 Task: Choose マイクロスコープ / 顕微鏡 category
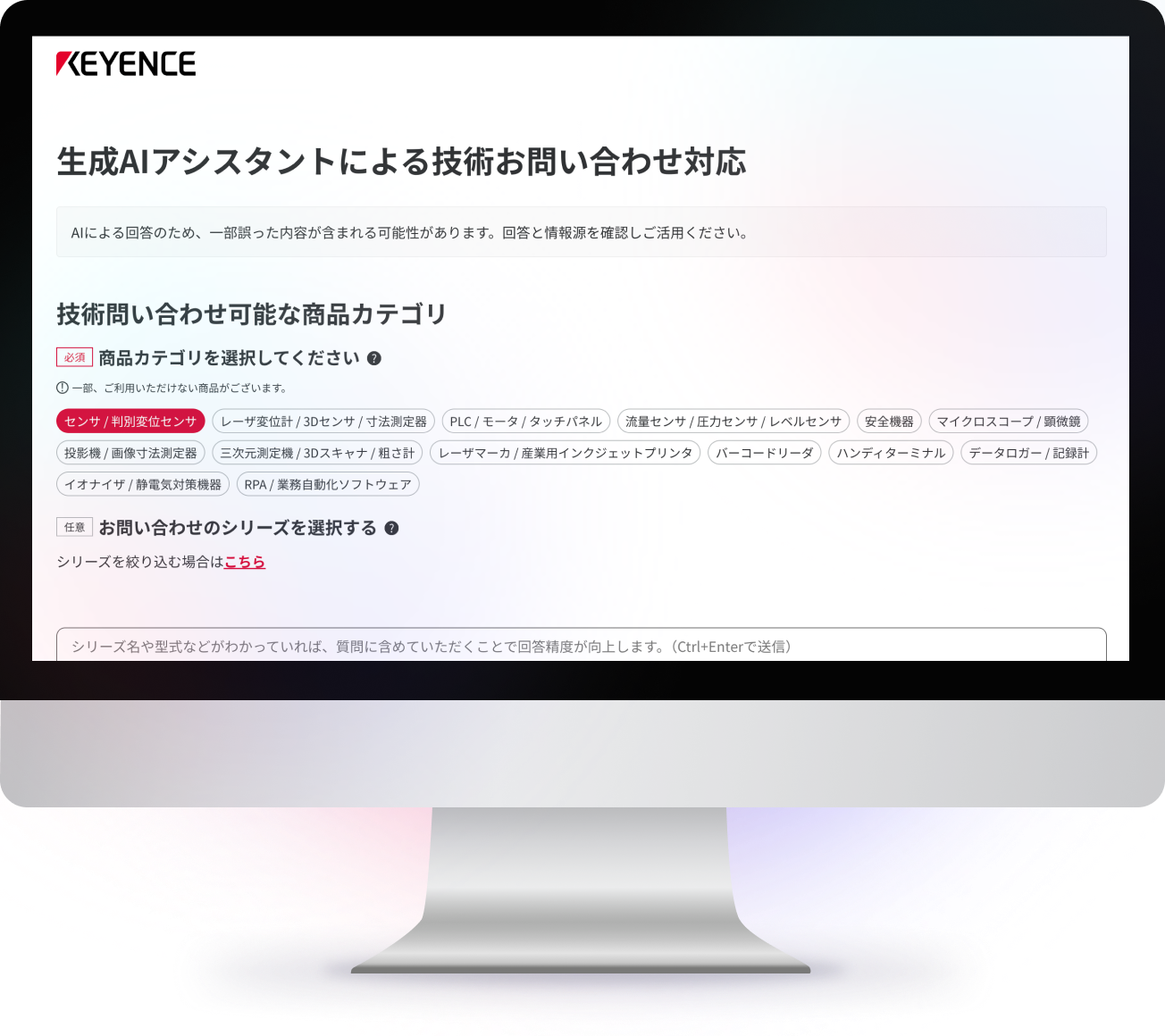coord(1009,422)
